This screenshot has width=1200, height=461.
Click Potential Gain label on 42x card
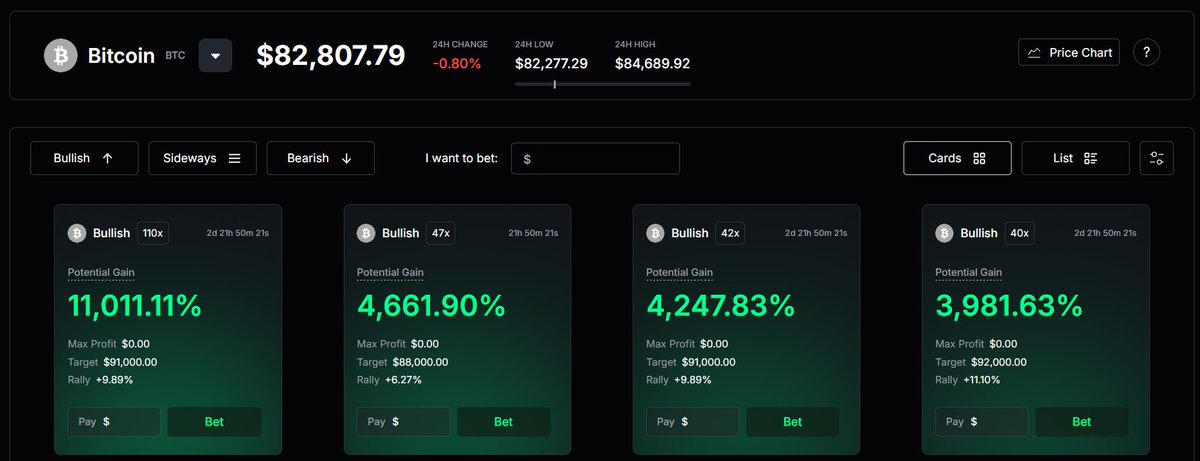[x=679, y=272]
